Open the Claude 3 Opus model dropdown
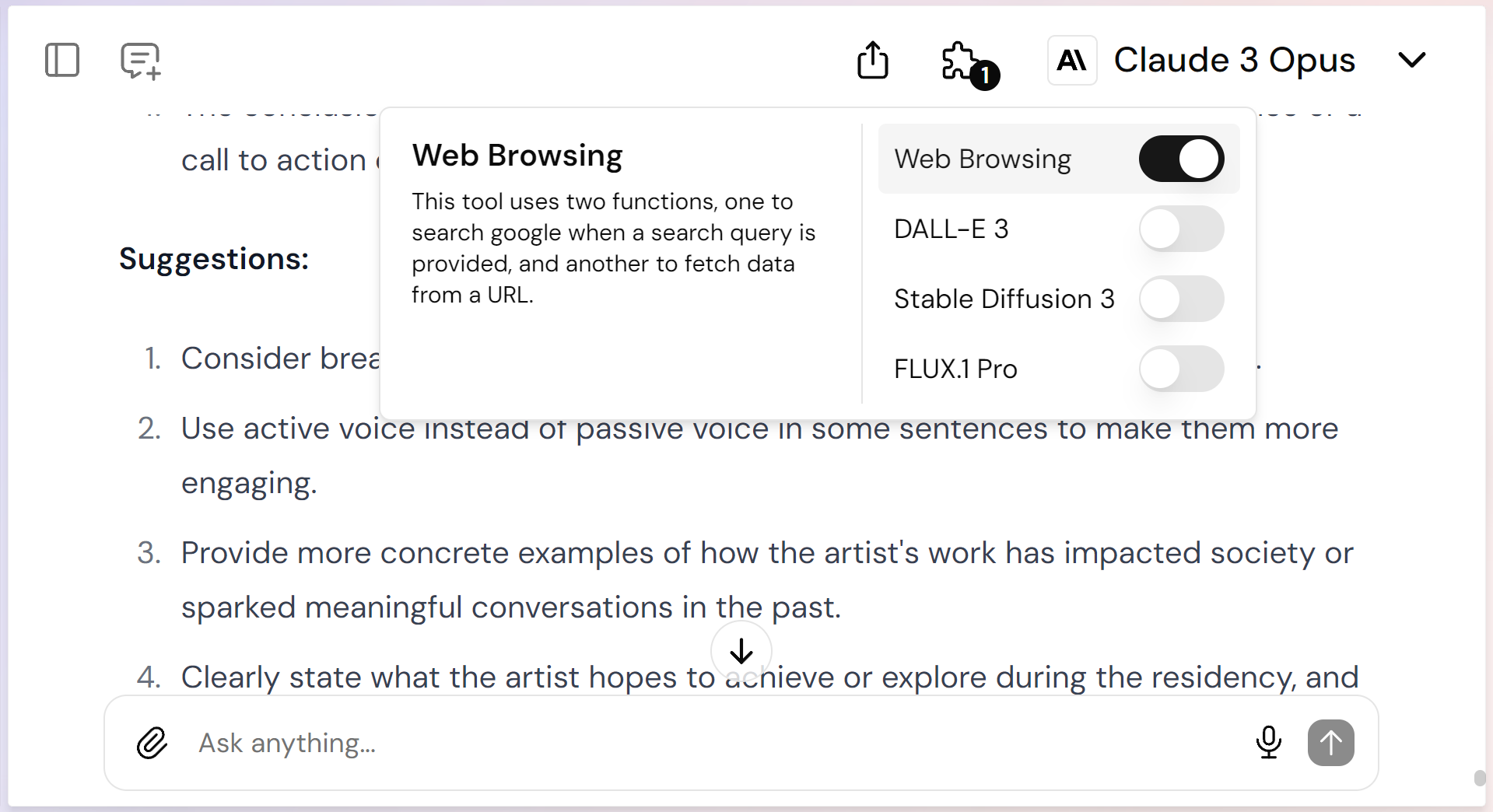This screenshot has height=812, width=1493. pyautogui.click(x=1234, y=60)
